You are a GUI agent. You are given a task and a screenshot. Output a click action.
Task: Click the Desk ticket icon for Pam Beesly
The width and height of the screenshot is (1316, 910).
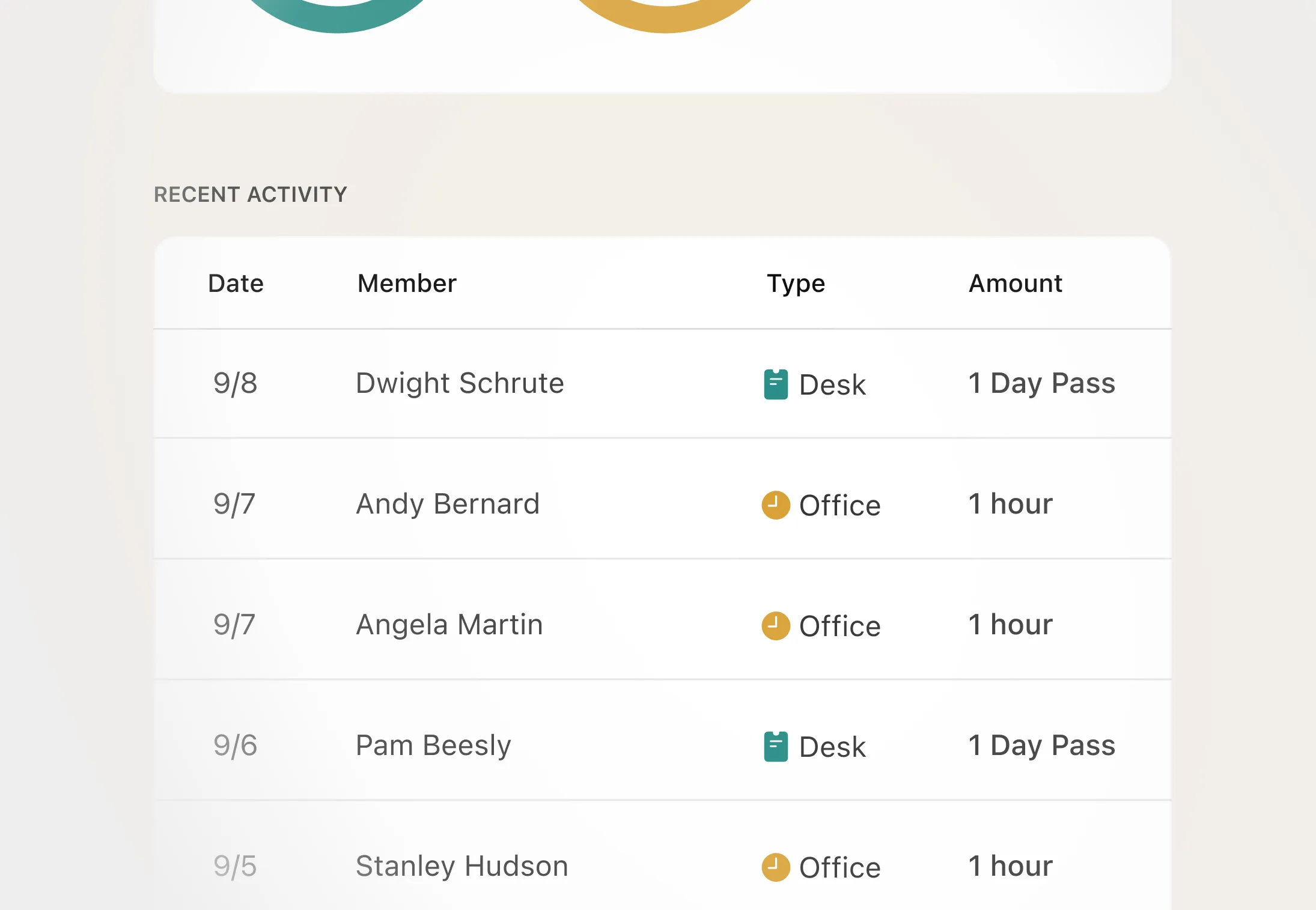(x=776, y=747)
